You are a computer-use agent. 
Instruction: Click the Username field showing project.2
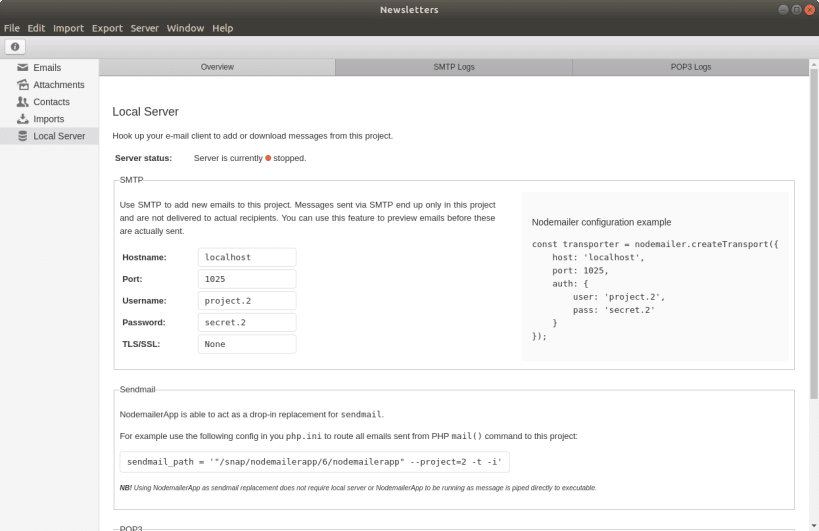click(247, 301)
